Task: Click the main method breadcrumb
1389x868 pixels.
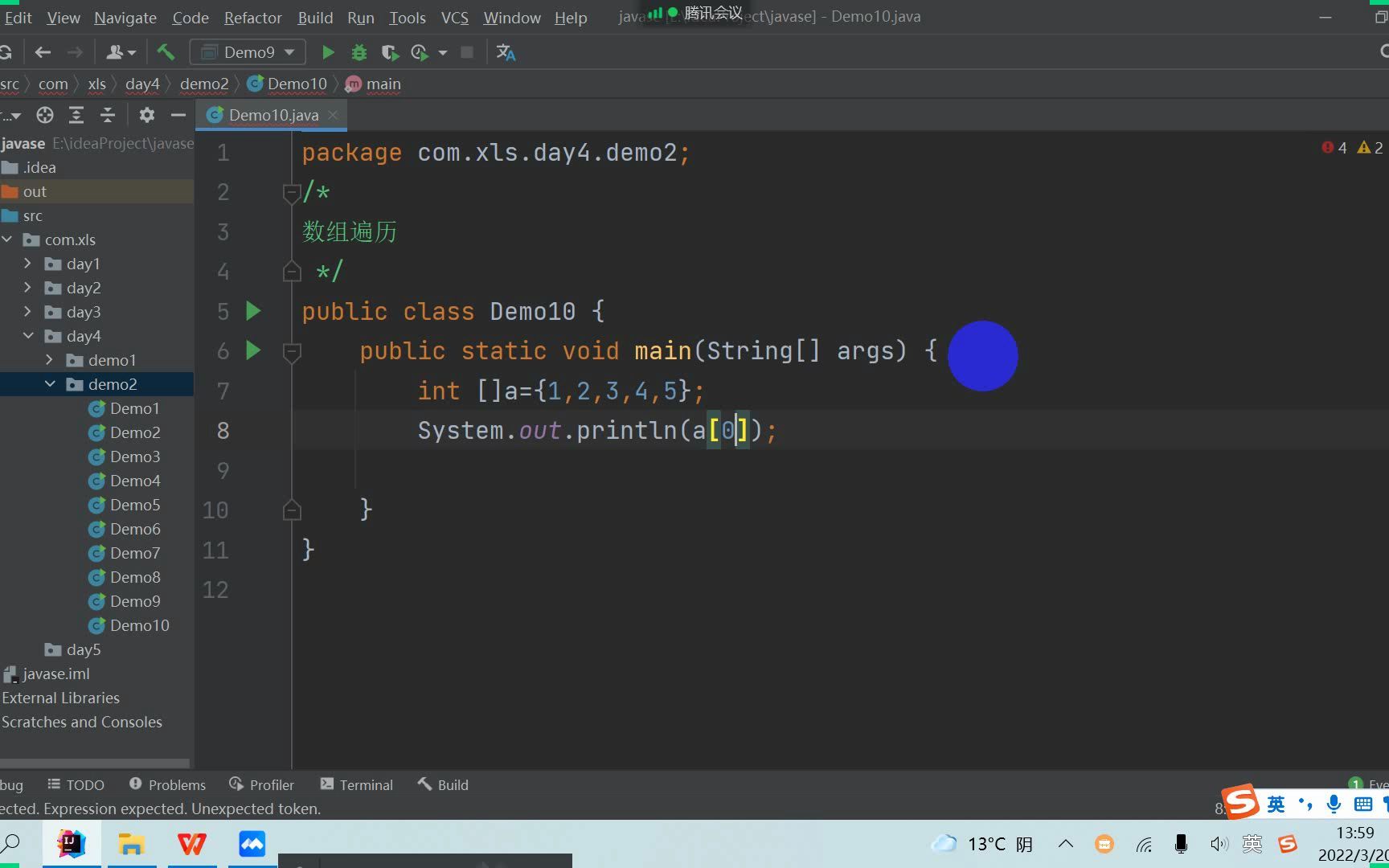Action: 374,84
